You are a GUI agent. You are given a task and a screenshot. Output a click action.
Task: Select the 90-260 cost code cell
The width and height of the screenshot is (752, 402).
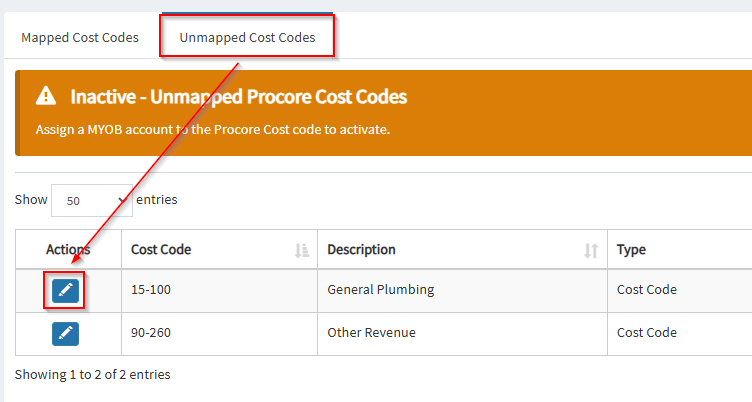click(219, 333)
